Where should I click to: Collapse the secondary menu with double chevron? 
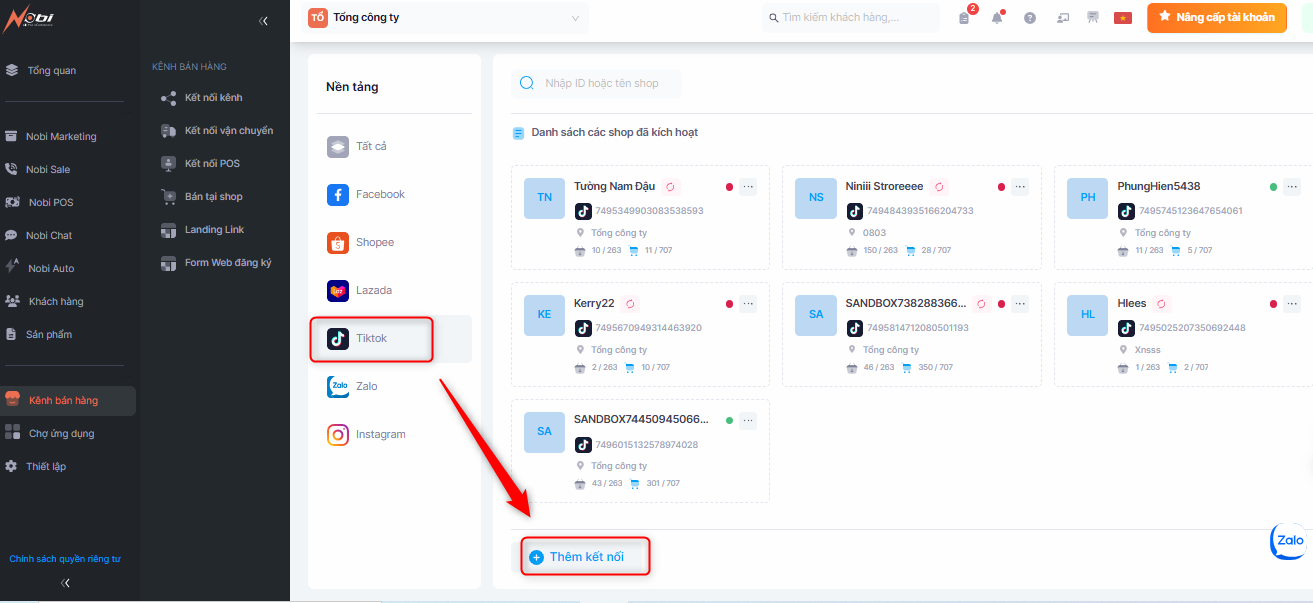click(x=263, y=20)
